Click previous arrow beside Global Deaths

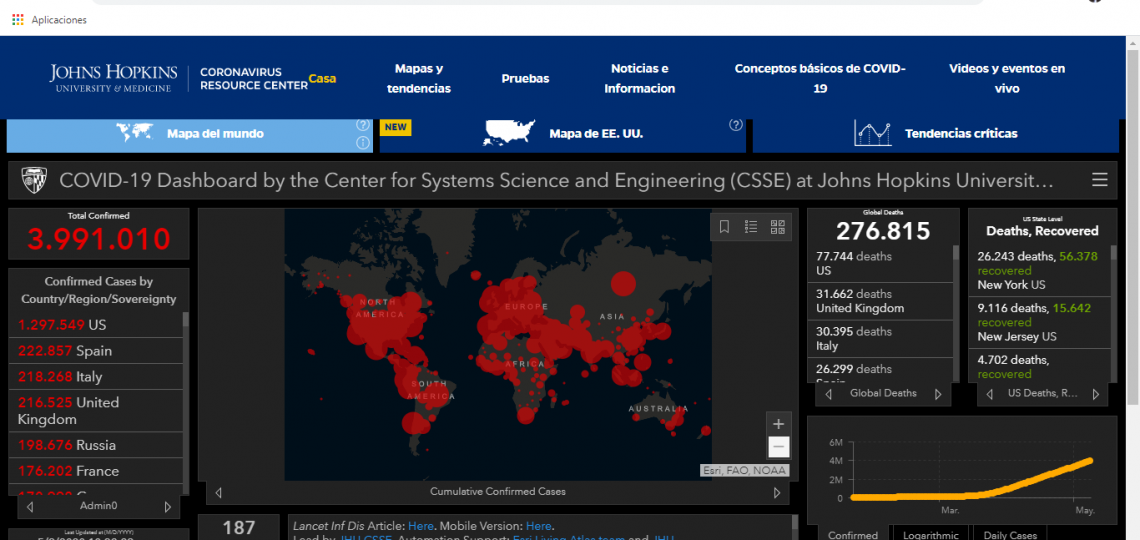(x=828, y=394)
